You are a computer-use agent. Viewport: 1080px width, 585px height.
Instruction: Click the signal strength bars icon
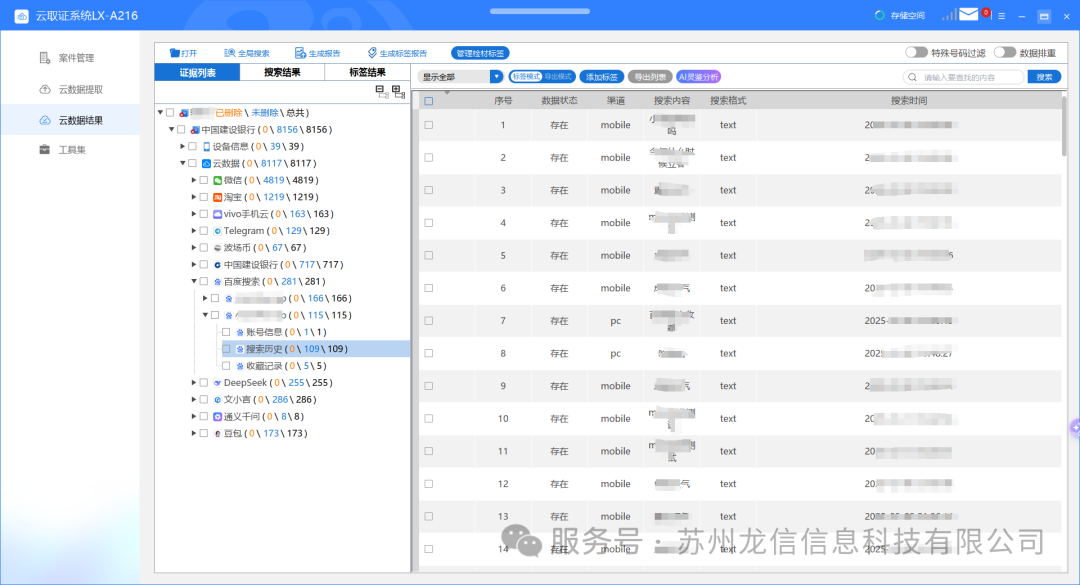(949, 14)
